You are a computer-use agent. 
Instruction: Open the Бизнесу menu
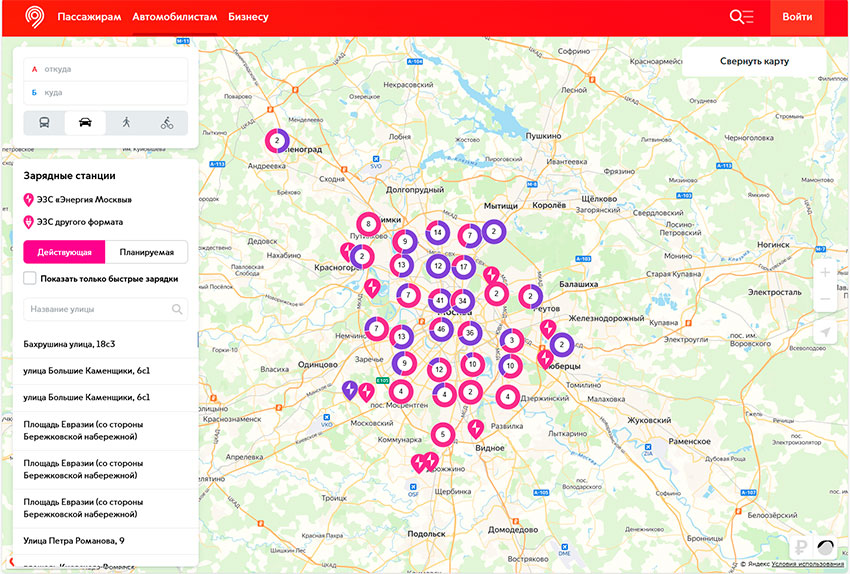tap(248, 17)
